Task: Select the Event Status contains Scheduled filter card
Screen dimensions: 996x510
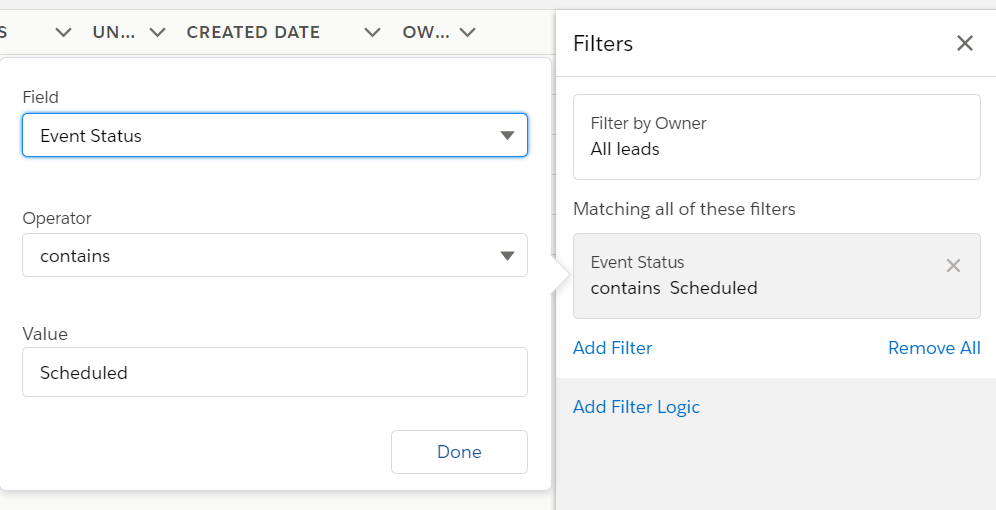Action: [760, 276]
